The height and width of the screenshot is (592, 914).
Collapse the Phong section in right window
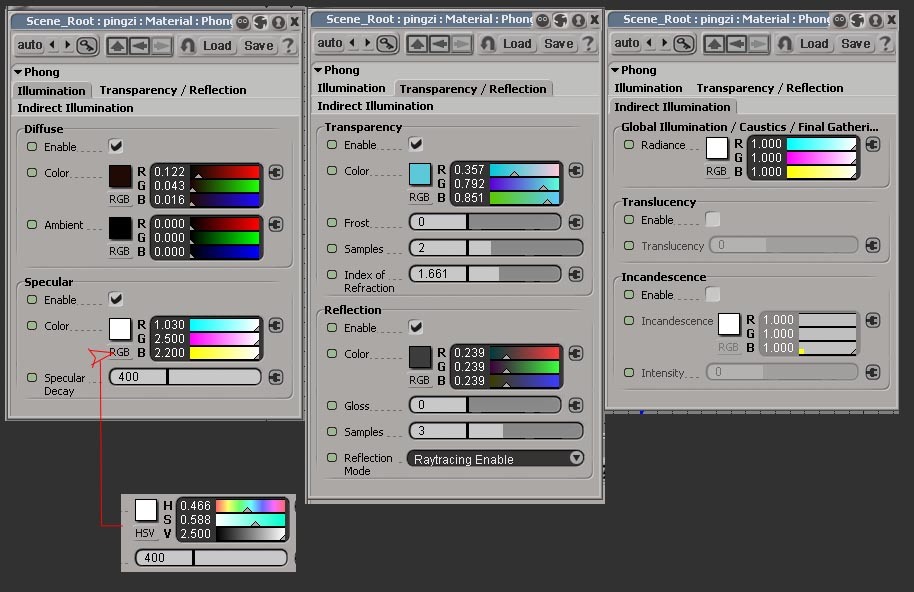click(x=615, y=70)
